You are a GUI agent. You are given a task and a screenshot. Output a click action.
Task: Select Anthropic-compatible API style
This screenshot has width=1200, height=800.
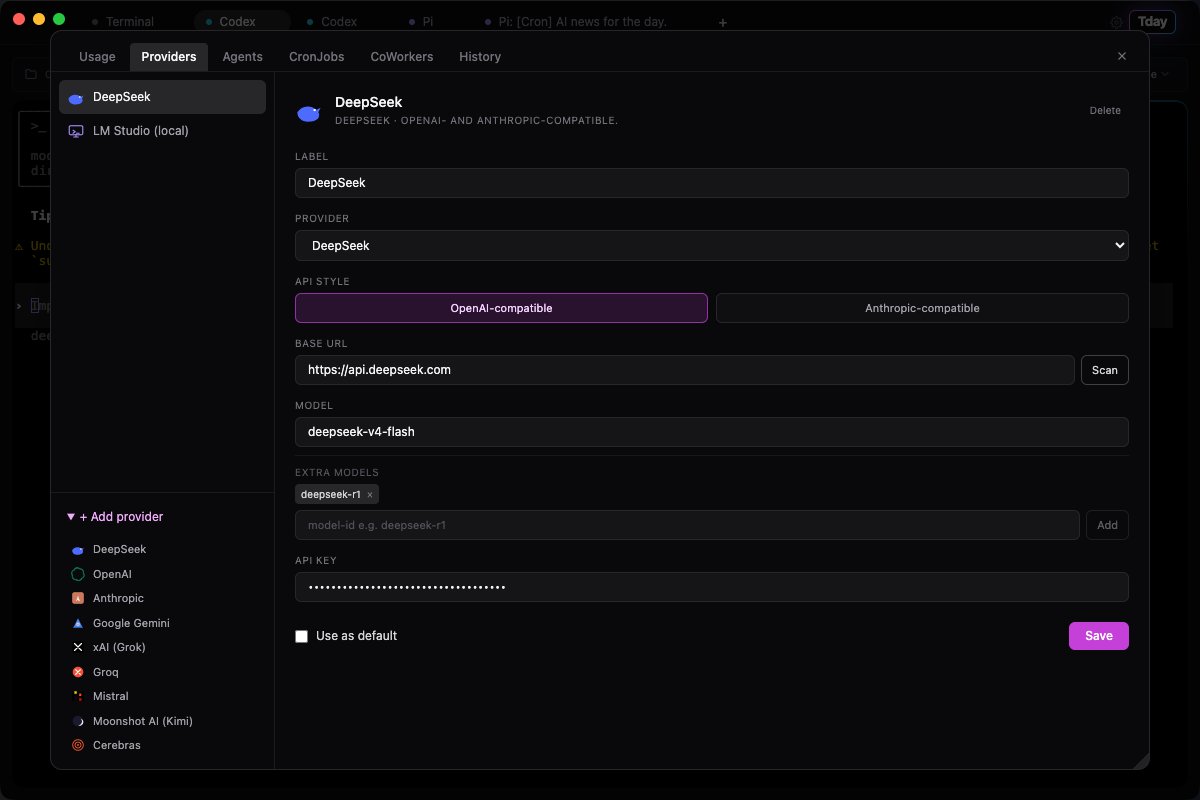pyautogui.click(x=922, y=308)
